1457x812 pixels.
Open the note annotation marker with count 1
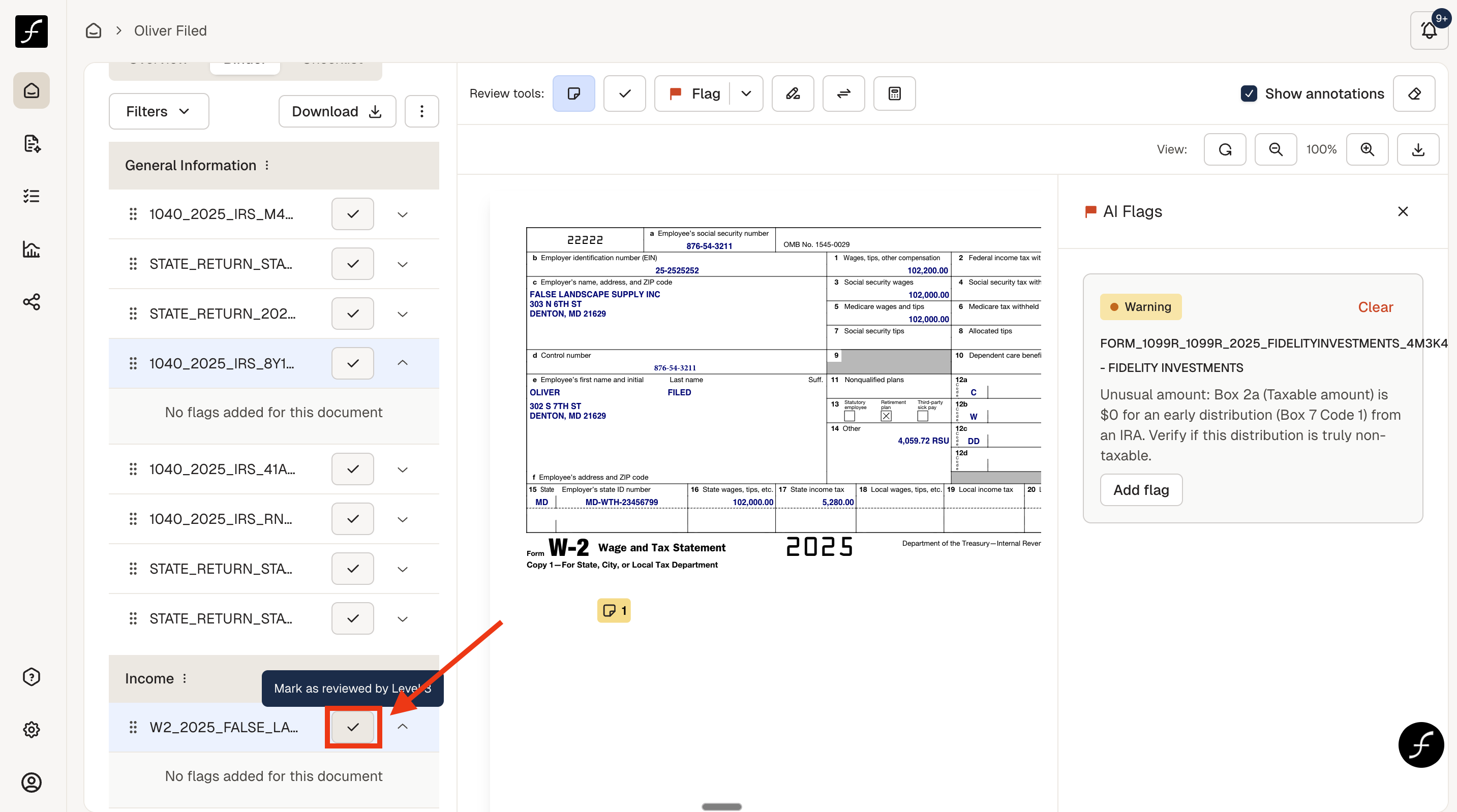[x=614, y=611]
